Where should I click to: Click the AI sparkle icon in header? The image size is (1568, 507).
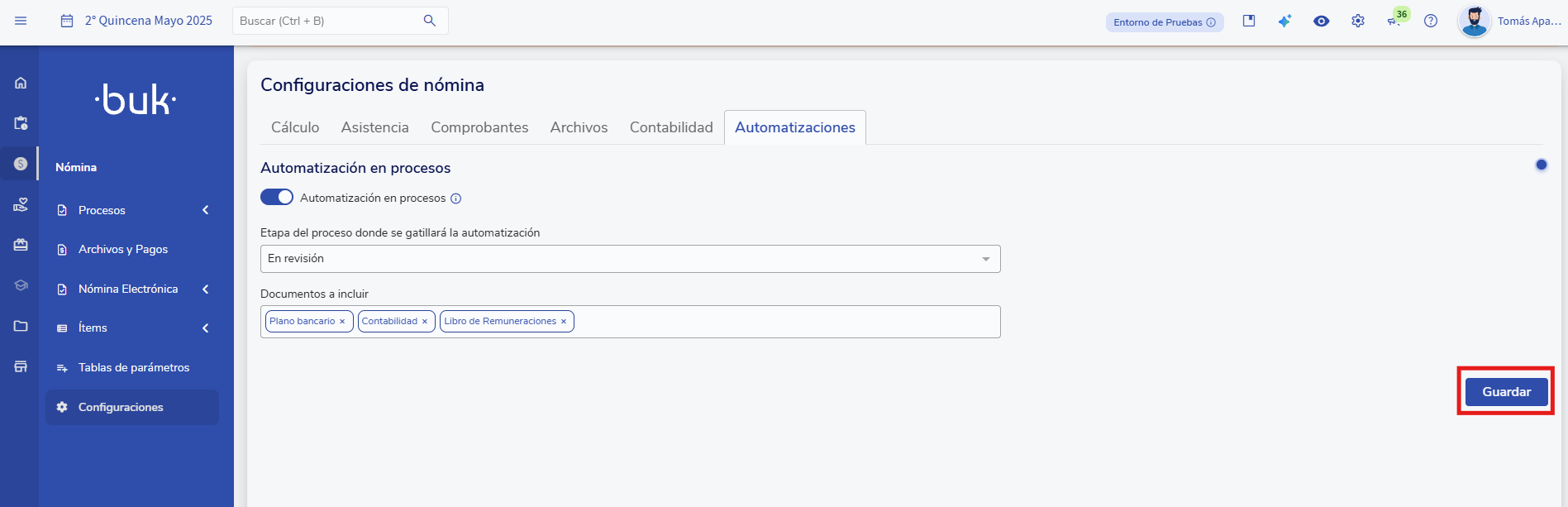tap(1284, 21)
